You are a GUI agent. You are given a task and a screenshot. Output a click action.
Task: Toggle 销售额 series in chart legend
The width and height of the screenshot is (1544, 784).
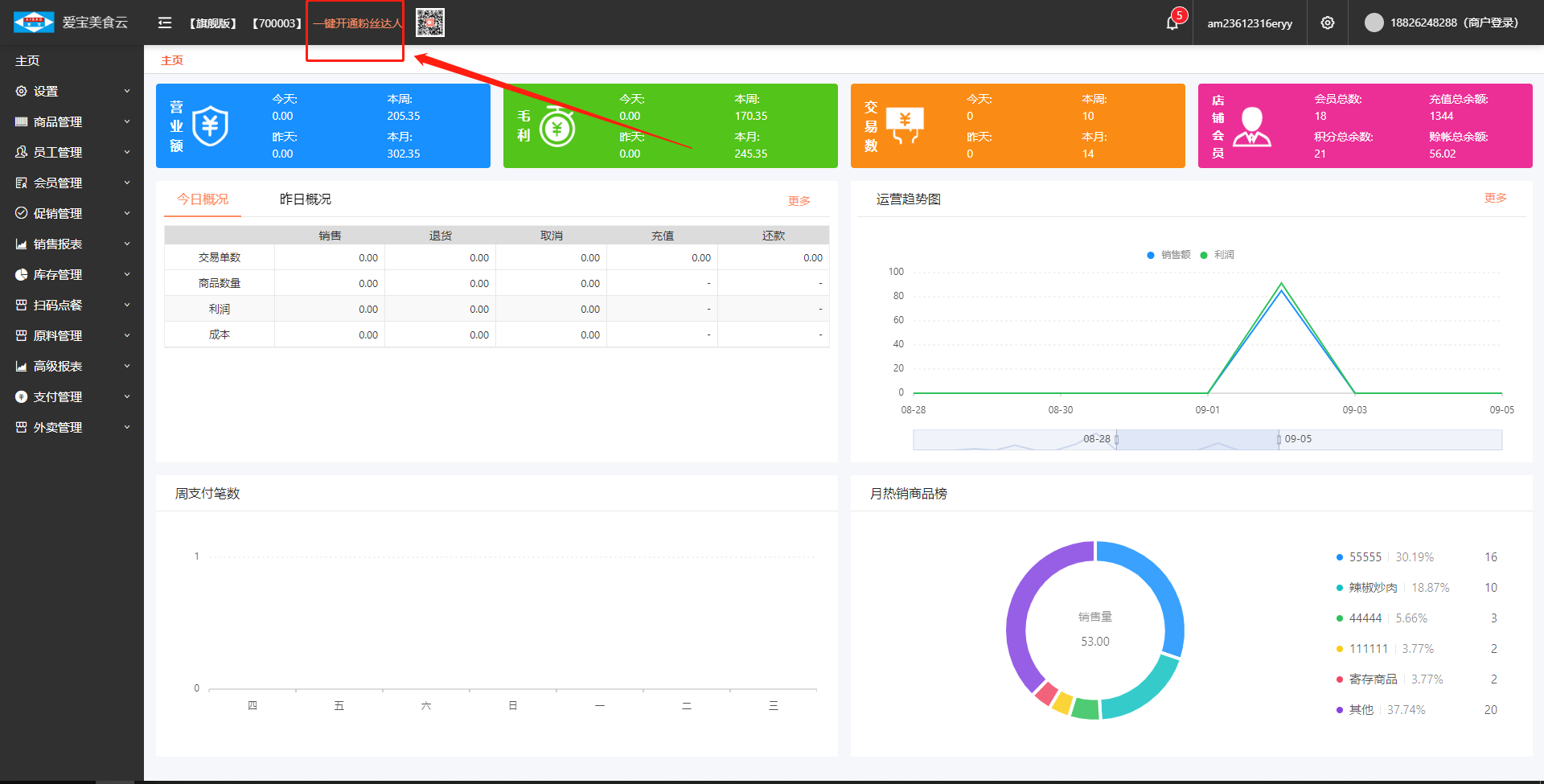click(x=1168, y=255)
